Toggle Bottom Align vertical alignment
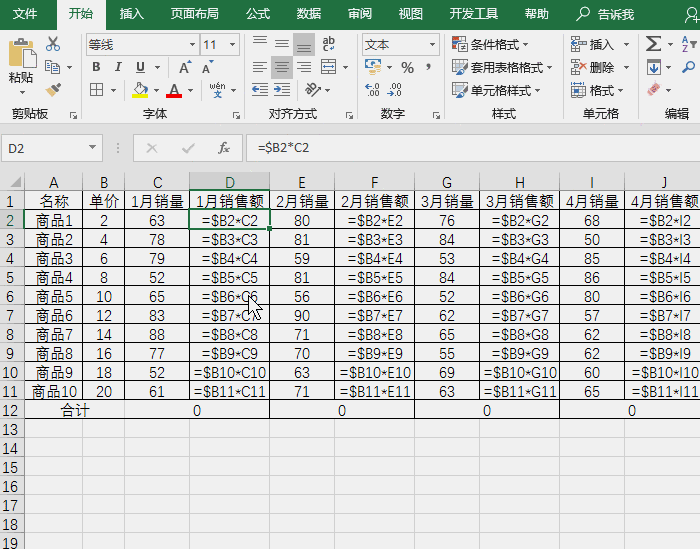 click(x=304, y=44)
